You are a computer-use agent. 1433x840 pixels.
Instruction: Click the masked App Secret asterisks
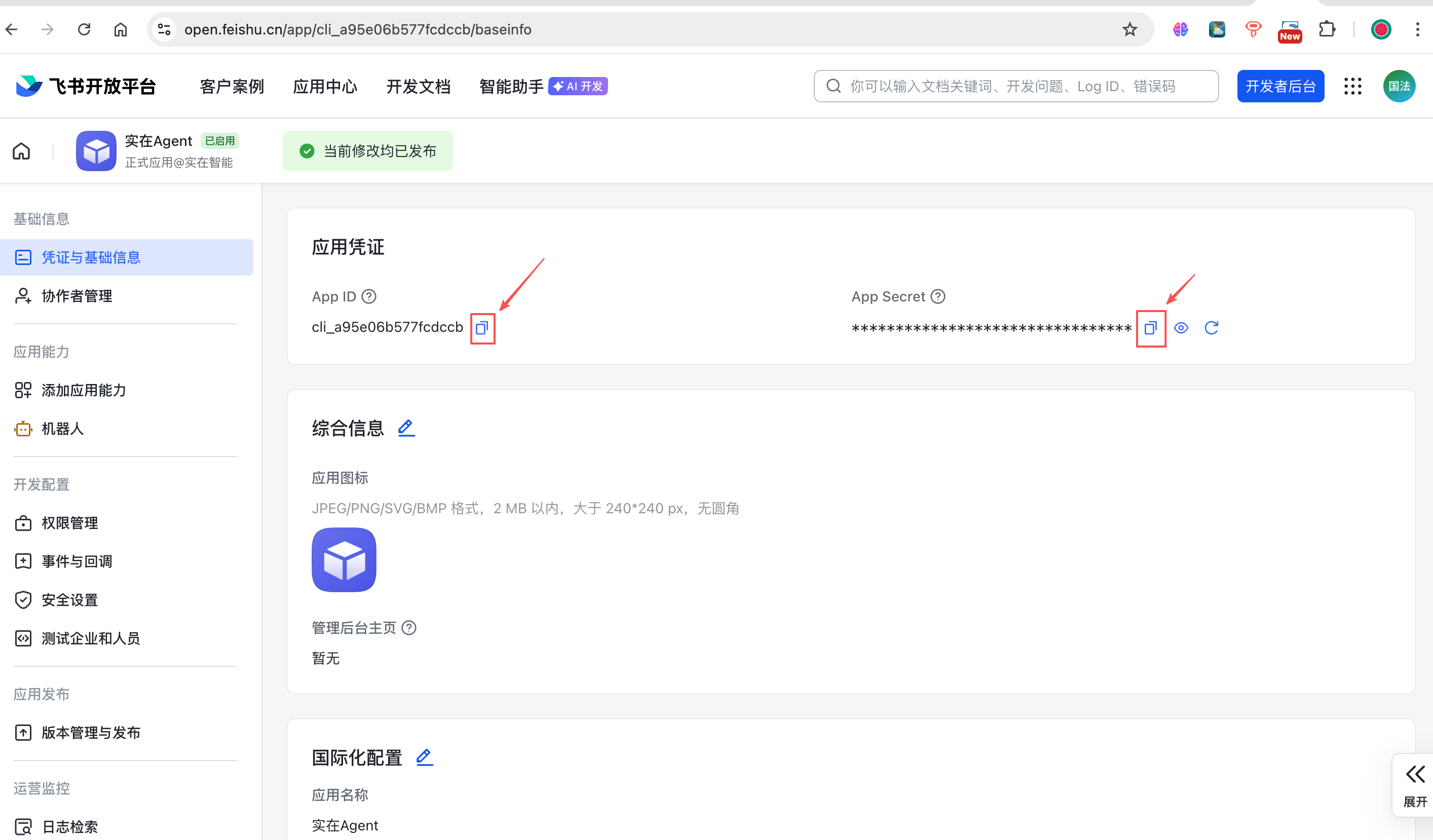coord(992,328)
